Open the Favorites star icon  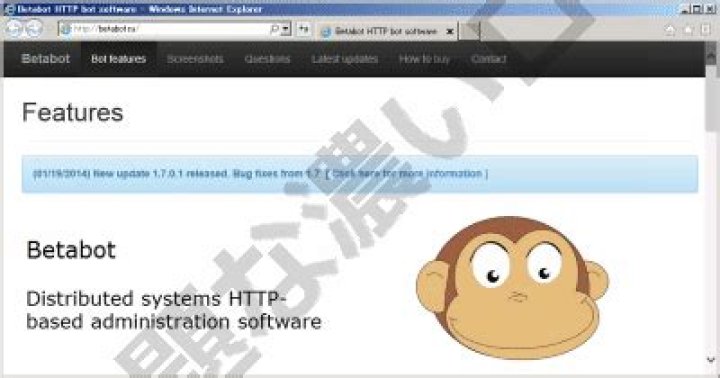pyautogui.click(x=688, y=30)
